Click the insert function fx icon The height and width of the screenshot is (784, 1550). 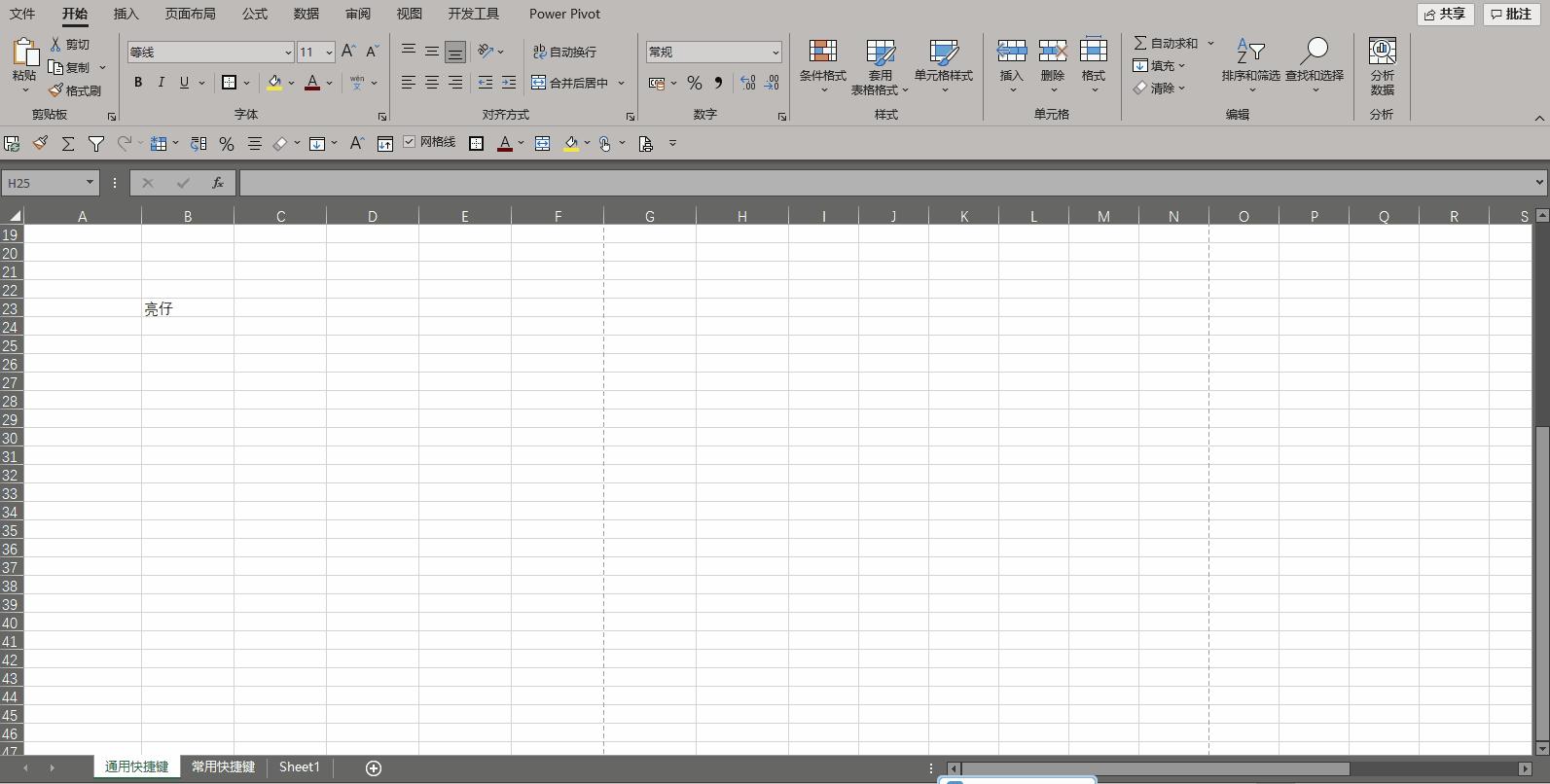click(x=218, y=183)
